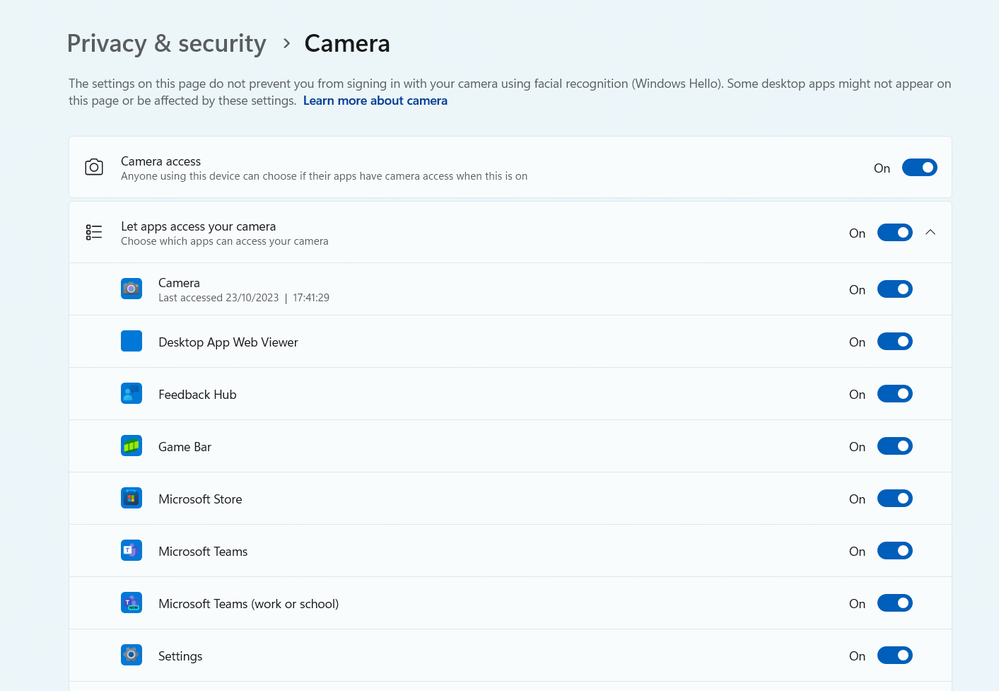Click the Camera app icon
999x691 pixels.
131,288
